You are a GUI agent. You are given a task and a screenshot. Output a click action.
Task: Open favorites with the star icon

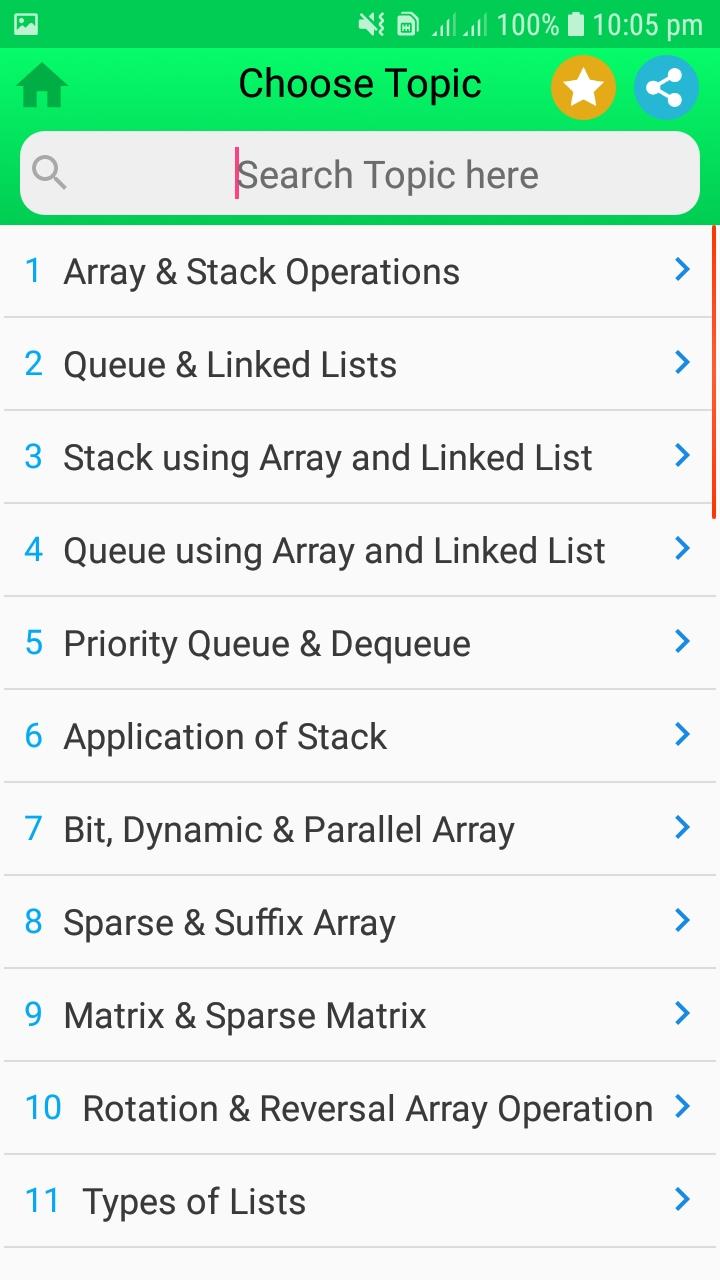pyautogui.click(x=583, y=89)
